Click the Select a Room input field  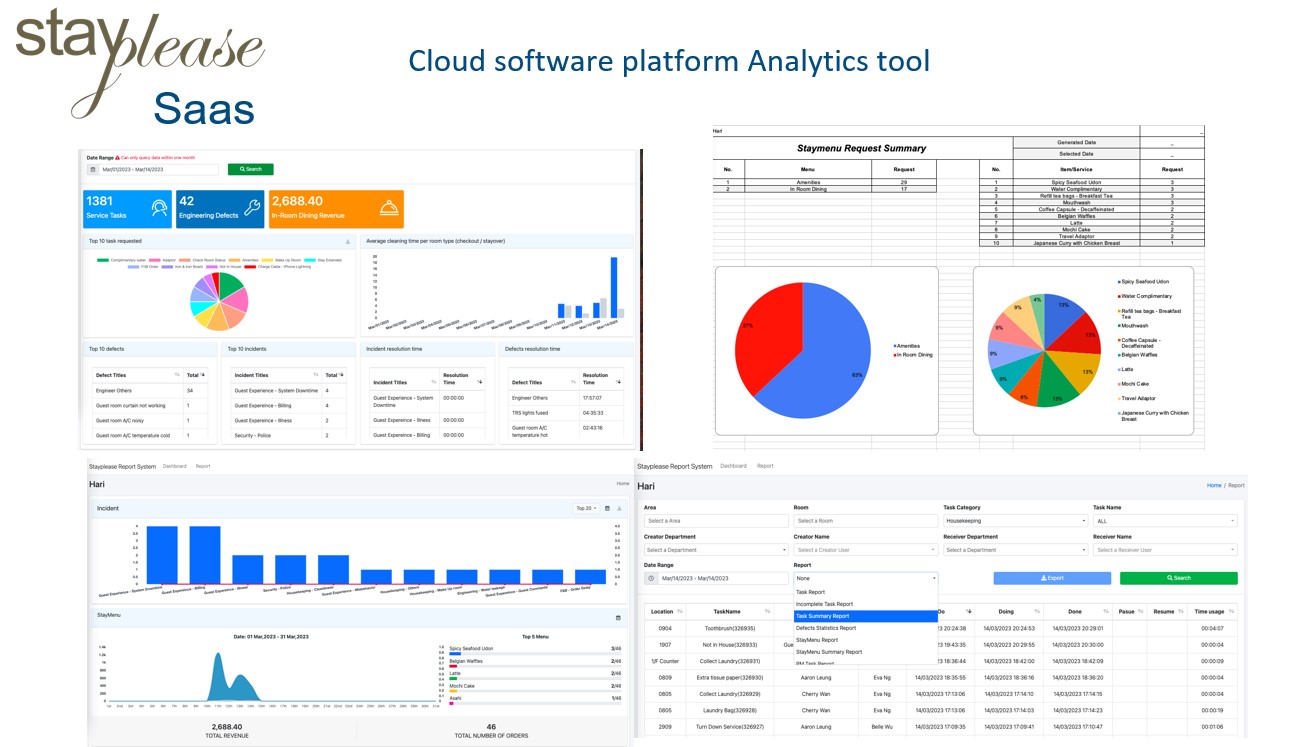click(x=865, y=521)
